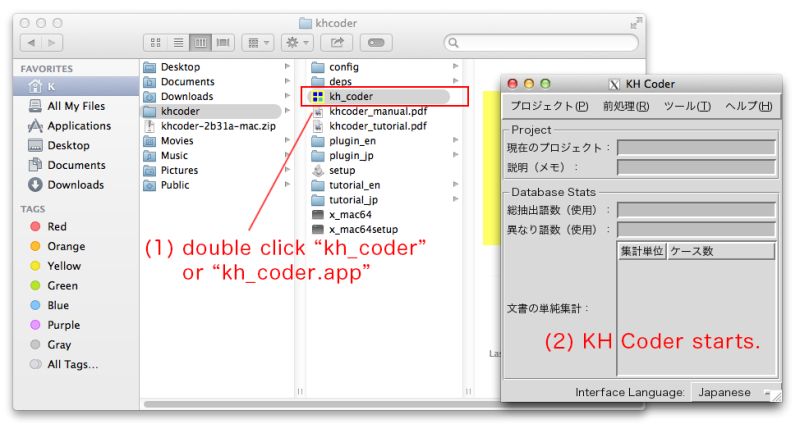Select the deps folder
Screen dimensions: 800x424
340,82
